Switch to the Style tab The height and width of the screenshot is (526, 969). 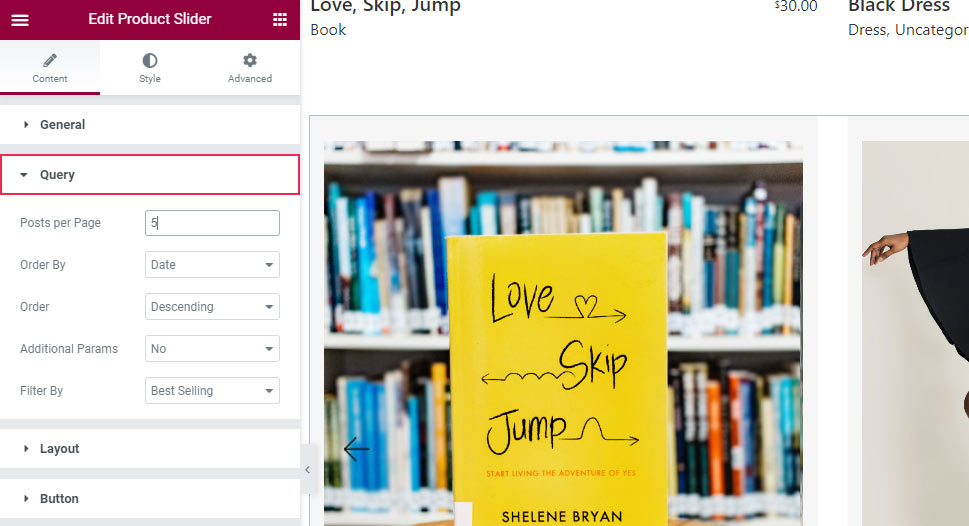coord(150,78)
